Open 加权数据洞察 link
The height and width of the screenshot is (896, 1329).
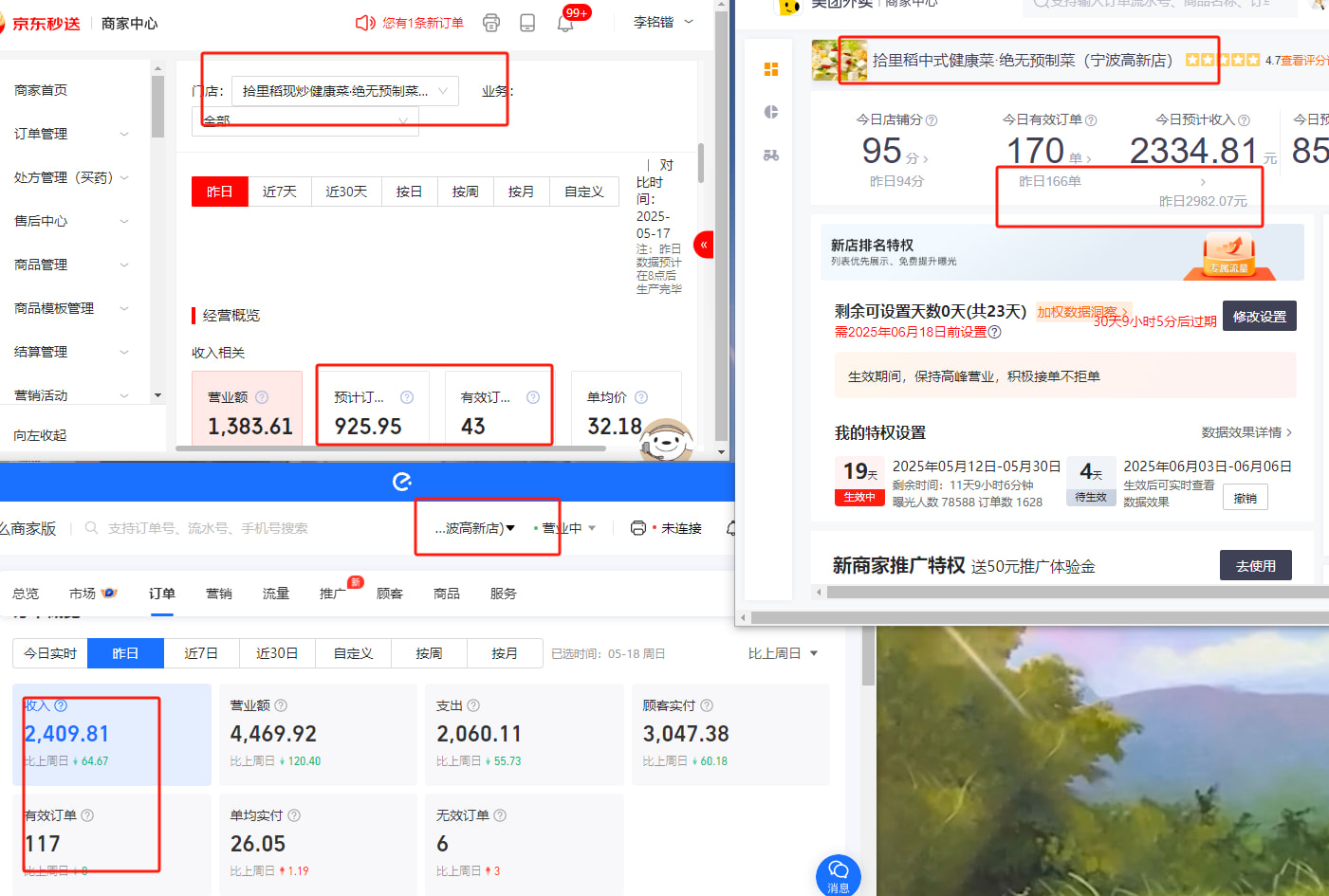(1081, 312)
